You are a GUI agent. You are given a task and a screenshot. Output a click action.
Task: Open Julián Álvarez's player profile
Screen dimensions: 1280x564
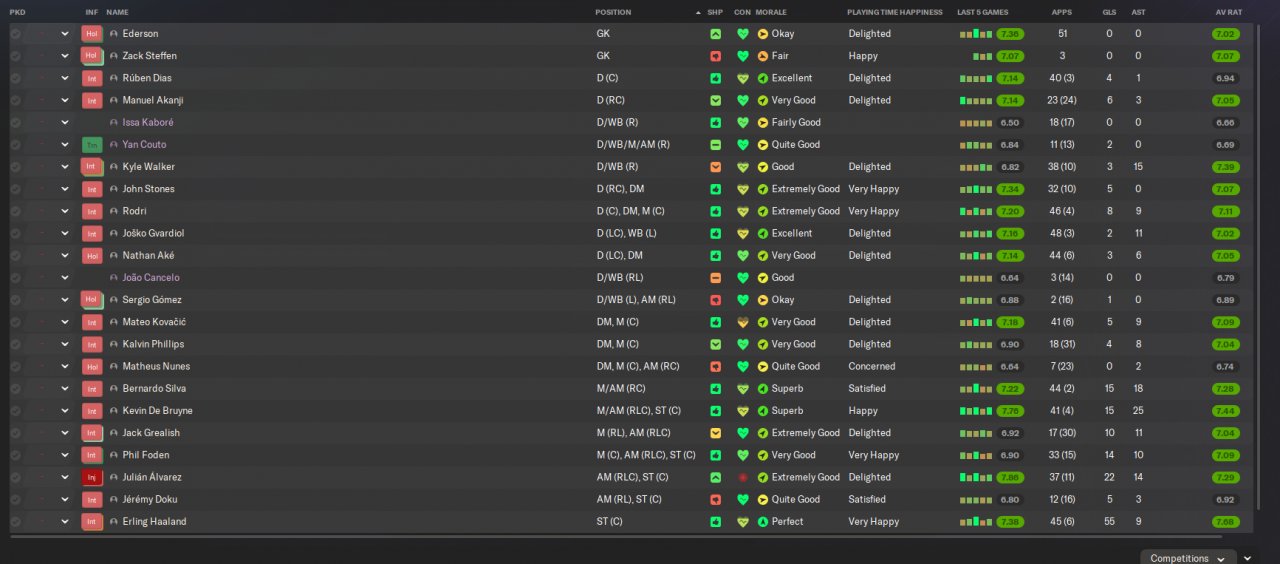152,477
